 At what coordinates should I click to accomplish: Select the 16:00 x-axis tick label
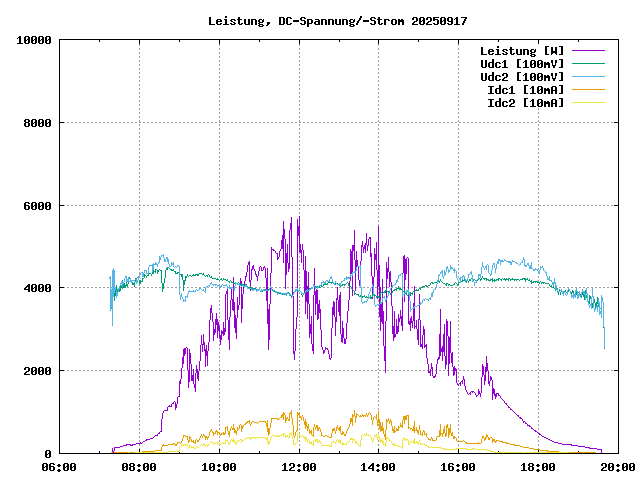pyautogui.click(x=459, y=467)
